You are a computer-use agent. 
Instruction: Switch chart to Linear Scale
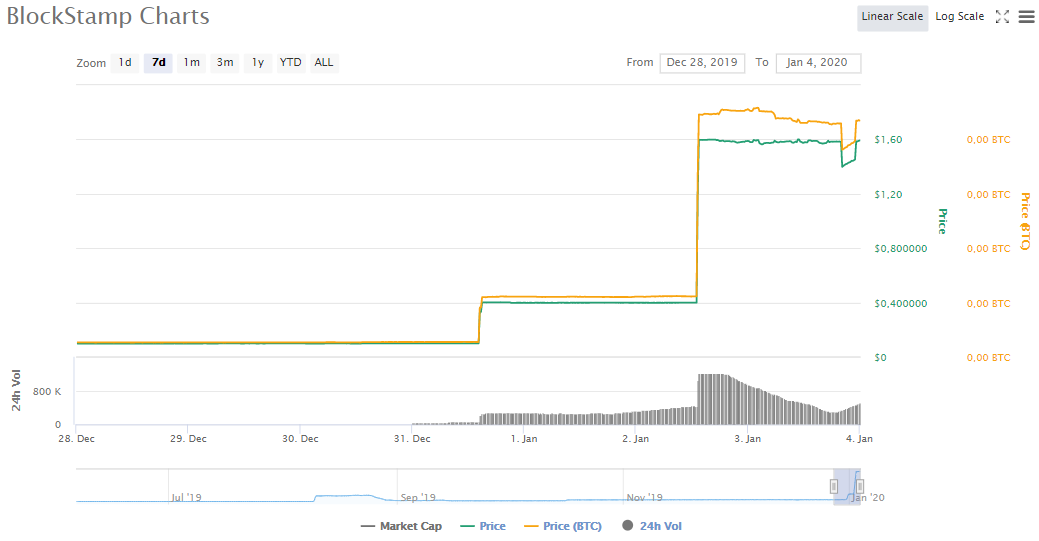pos(892,17)
